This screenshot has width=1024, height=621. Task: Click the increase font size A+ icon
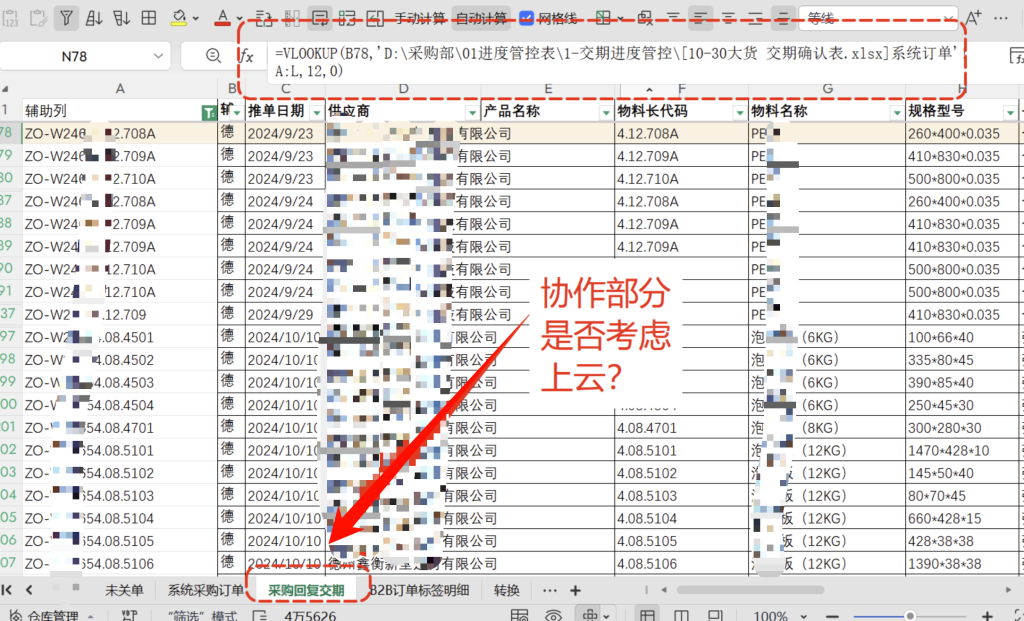tap(973, 18)
